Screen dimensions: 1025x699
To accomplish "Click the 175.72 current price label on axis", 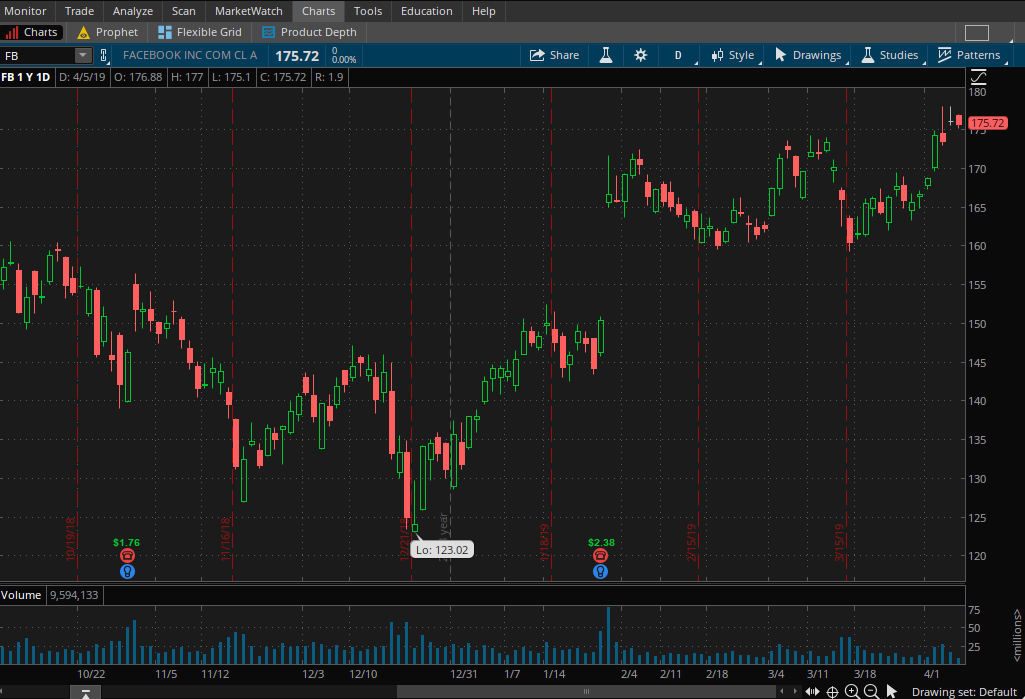I will point(987,123).
